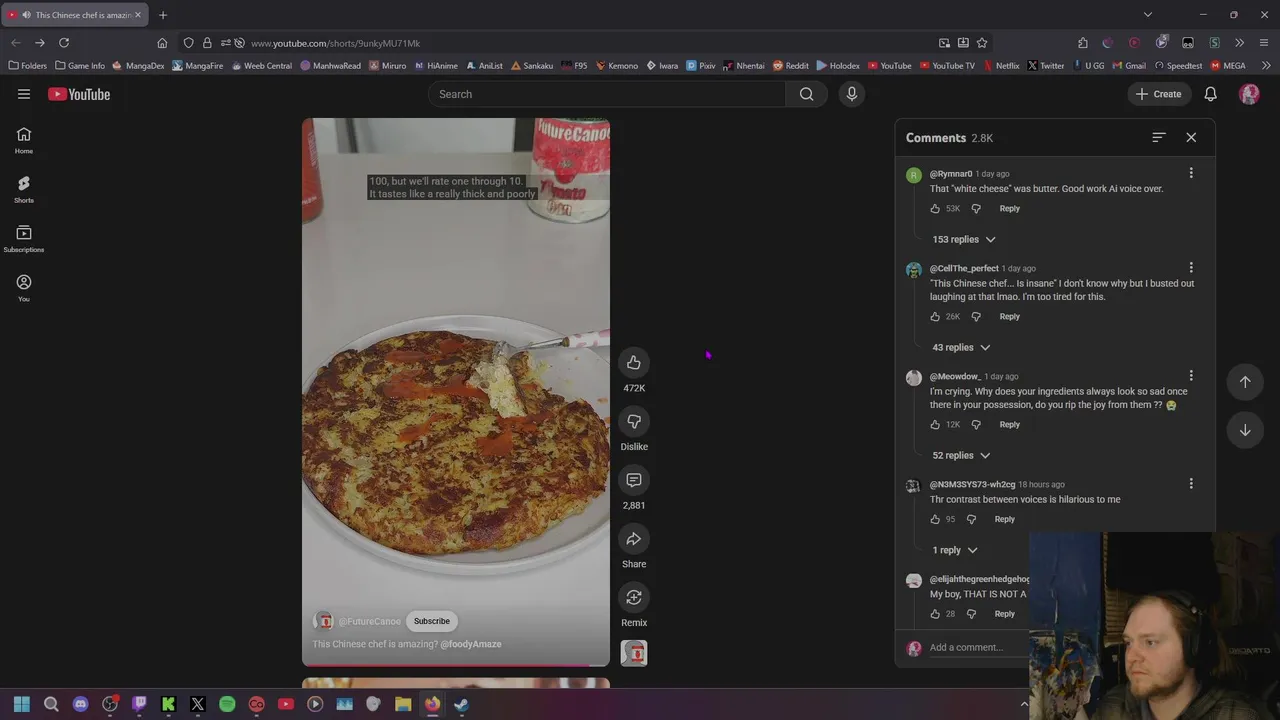Like @Rymnar0's comment with 53K likes
1280x720 pixels.
[x=935, y=208]
